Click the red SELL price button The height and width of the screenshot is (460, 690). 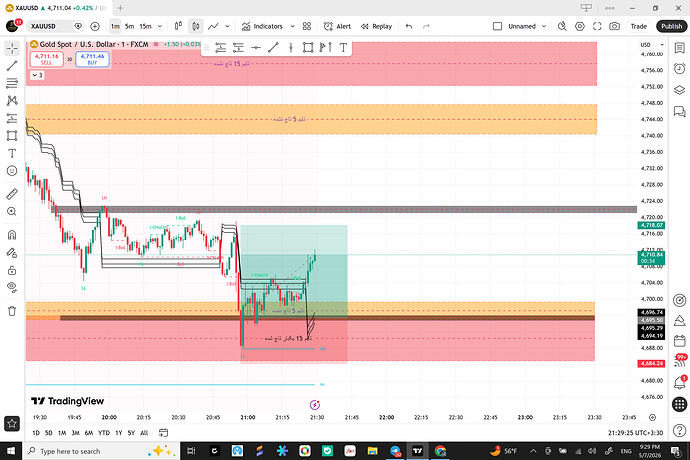(x=46, y=59)
